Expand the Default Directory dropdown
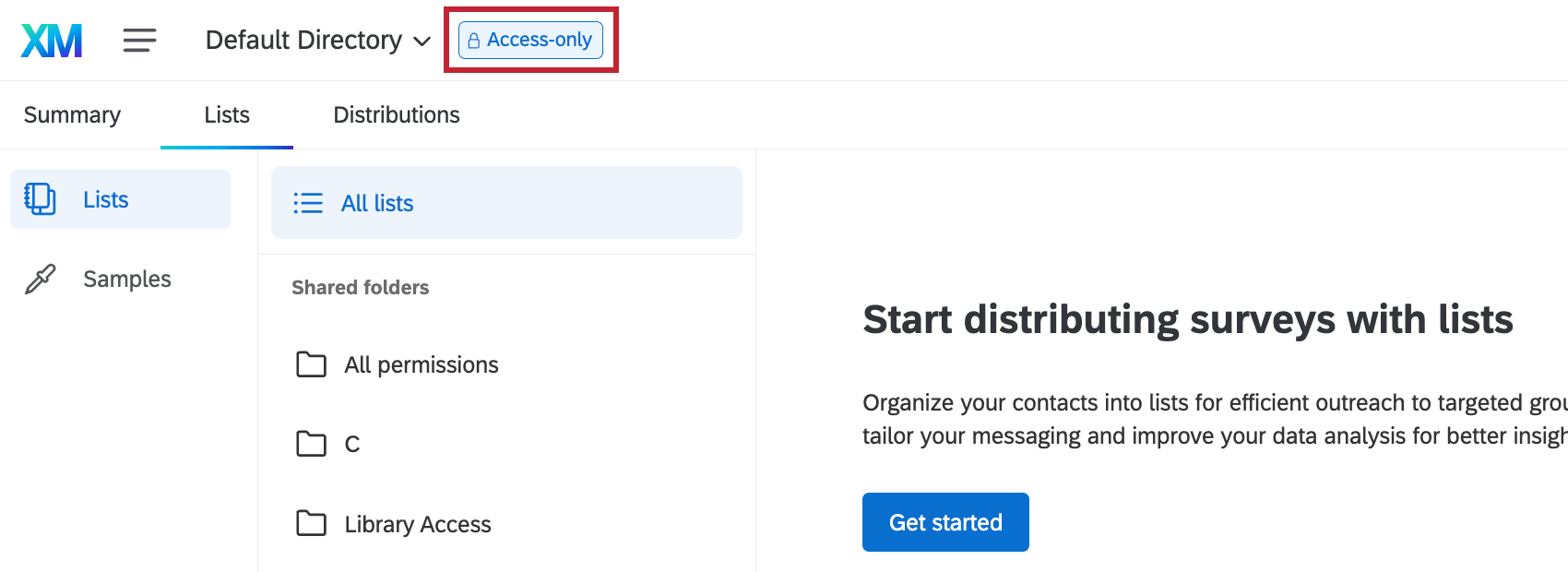The height and width of the screenshot is (572, 1568). click(x=304, y=40)
